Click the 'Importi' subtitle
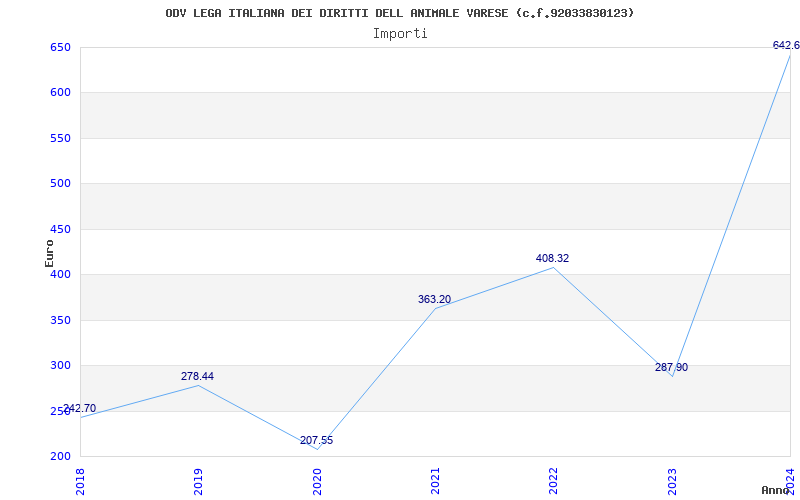The image size is (800, 500). pos(400,34)
